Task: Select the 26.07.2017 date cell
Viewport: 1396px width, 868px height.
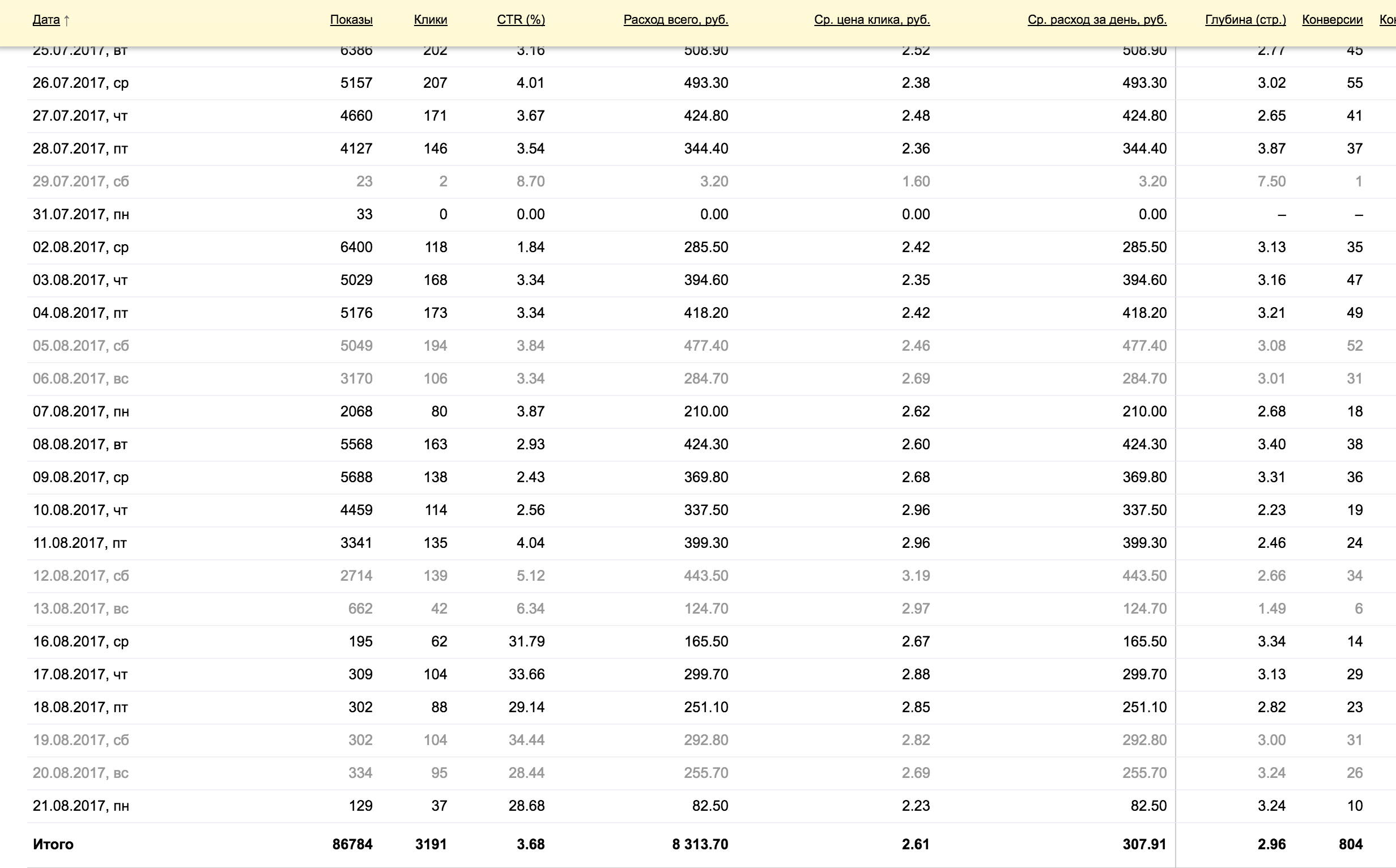Action: pos(80,83)
